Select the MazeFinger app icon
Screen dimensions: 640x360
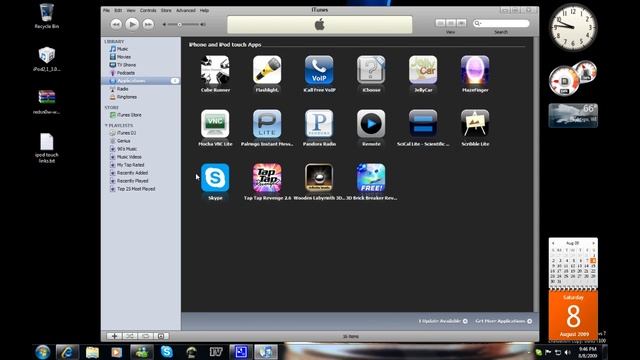475,70
